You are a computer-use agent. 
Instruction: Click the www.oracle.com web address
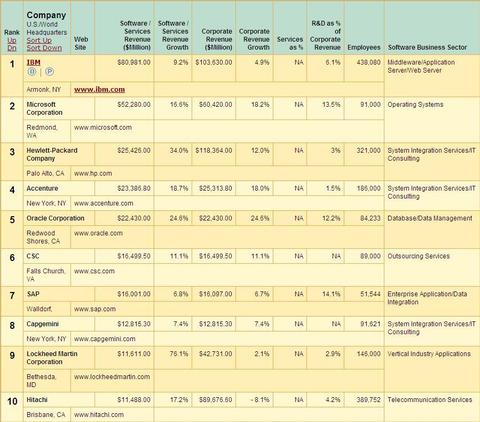(98, 233)
